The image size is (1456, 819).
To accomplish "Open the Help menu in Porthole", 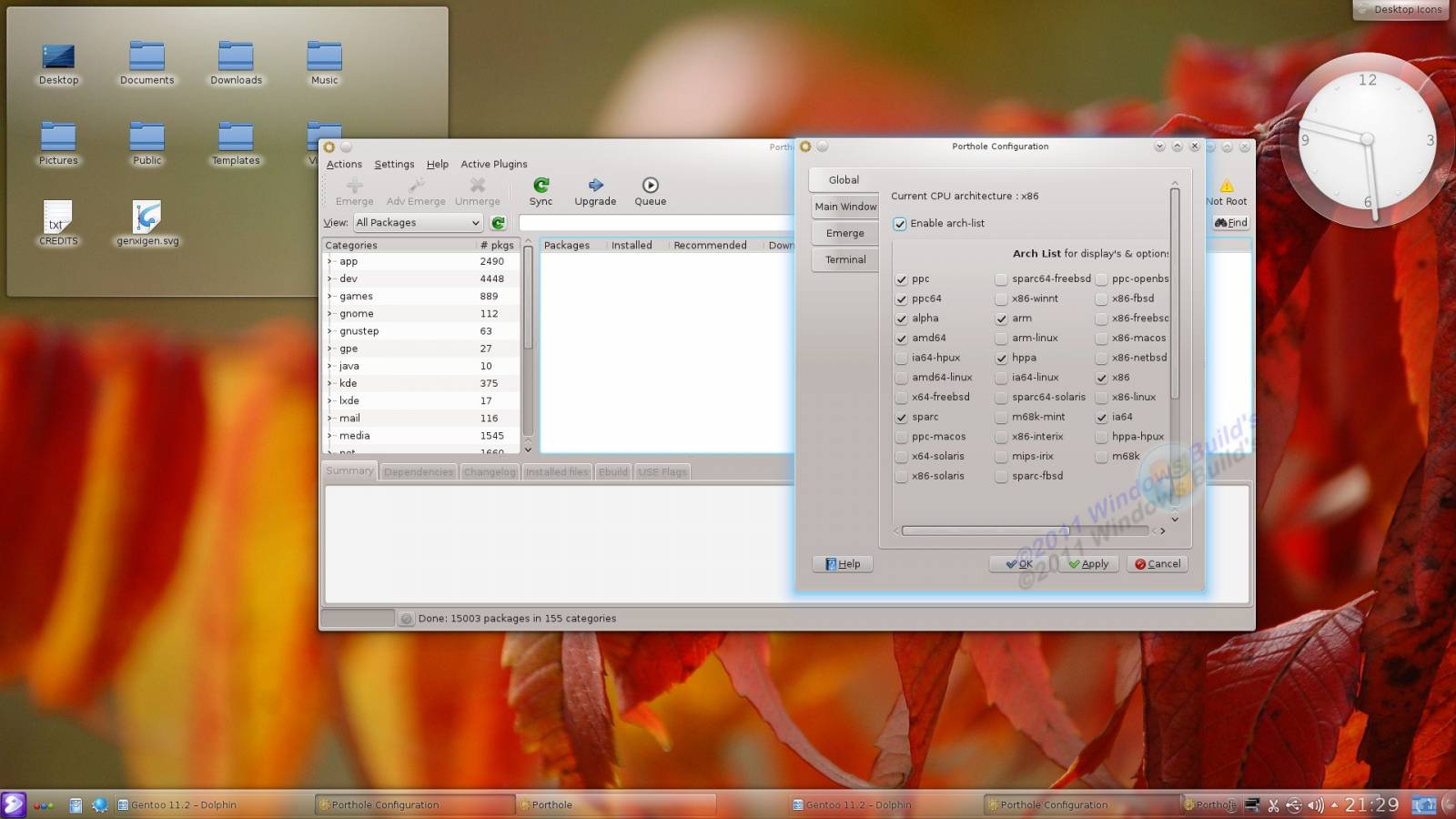I will (x=438, y=165).
